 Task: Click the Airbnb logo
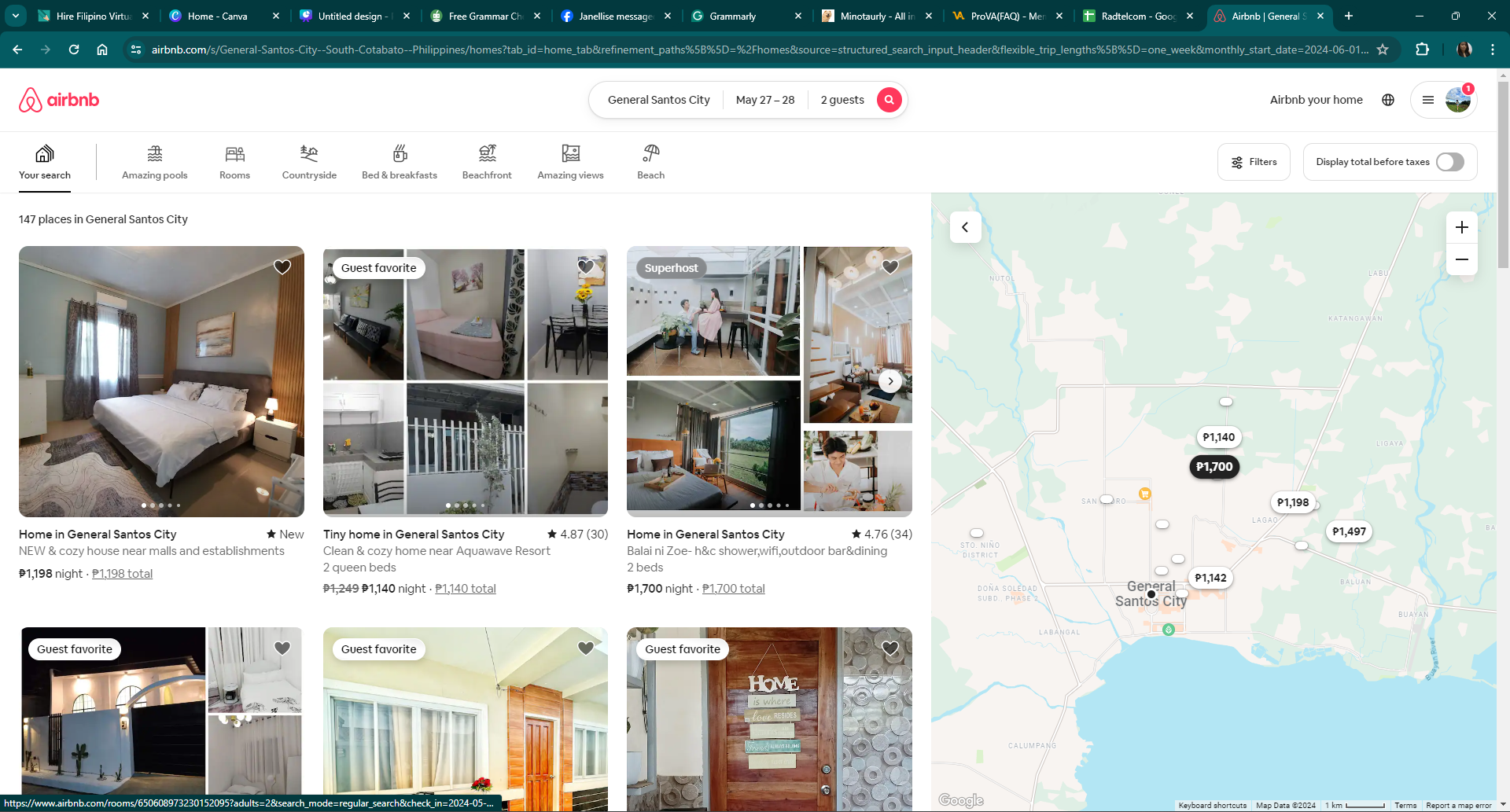[59, 100]
